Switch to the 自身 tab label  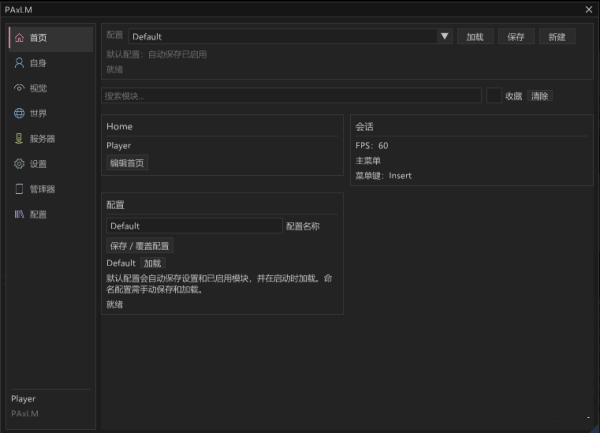(x=38, y=63)
